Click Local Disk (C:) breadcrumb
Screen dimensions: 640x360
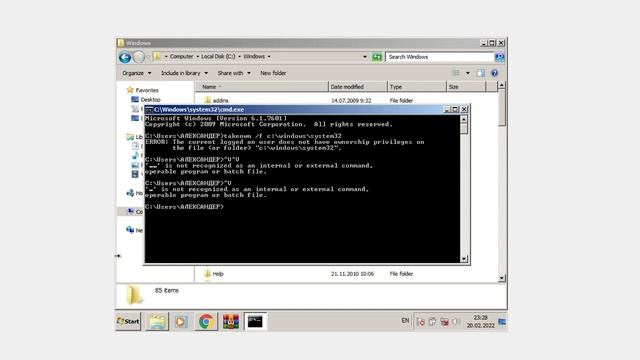click(x=218, y=56)
